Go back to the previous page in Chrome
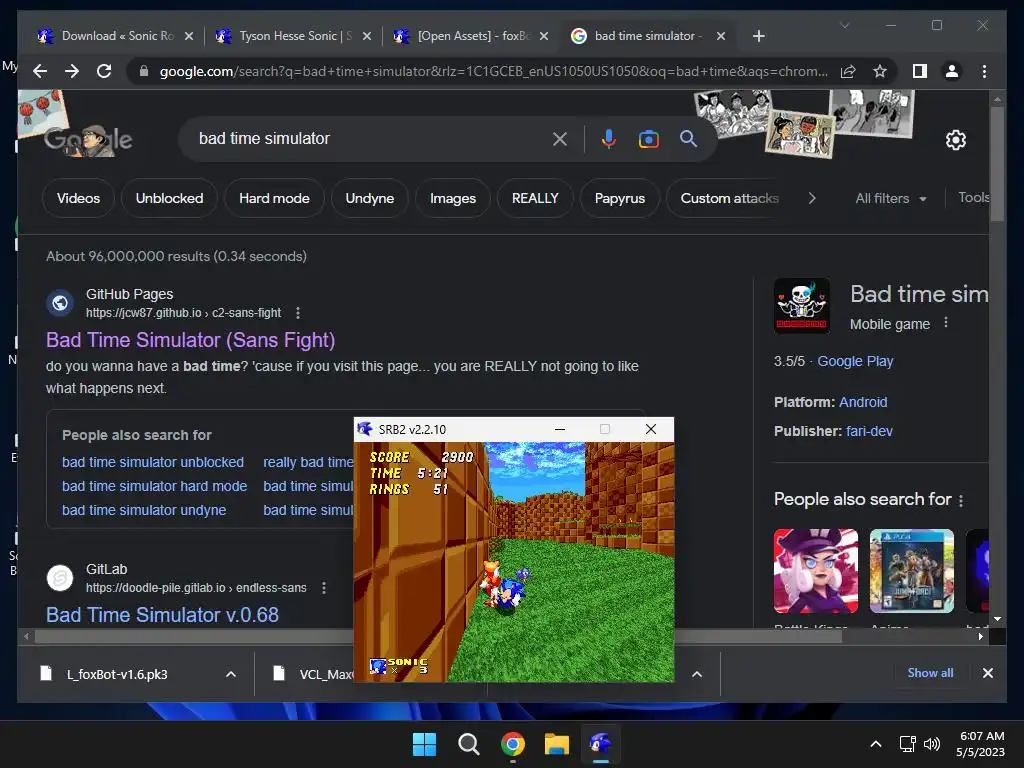The height and width of the screenshot is (768, 1024). [x=40, y=71]
